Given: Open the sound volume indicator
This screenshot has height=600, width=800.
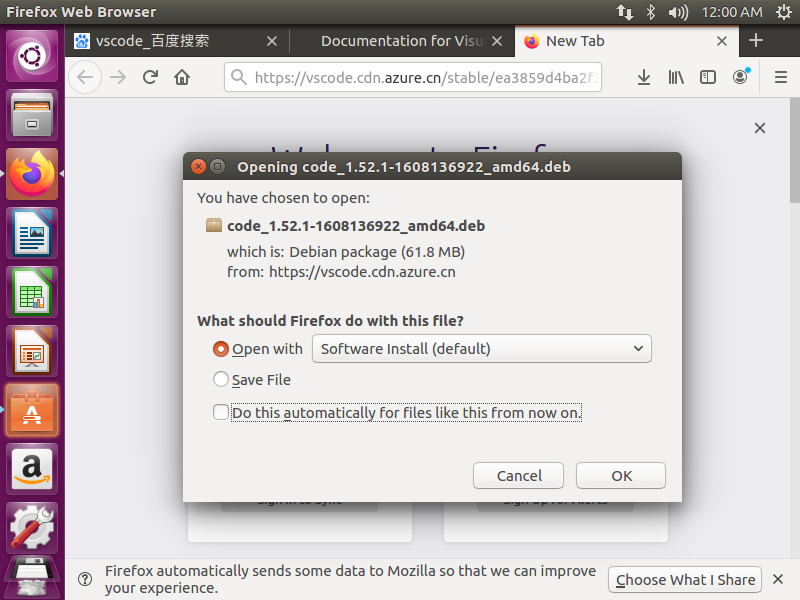Looking at the screenshot, I should coord(678,12).
